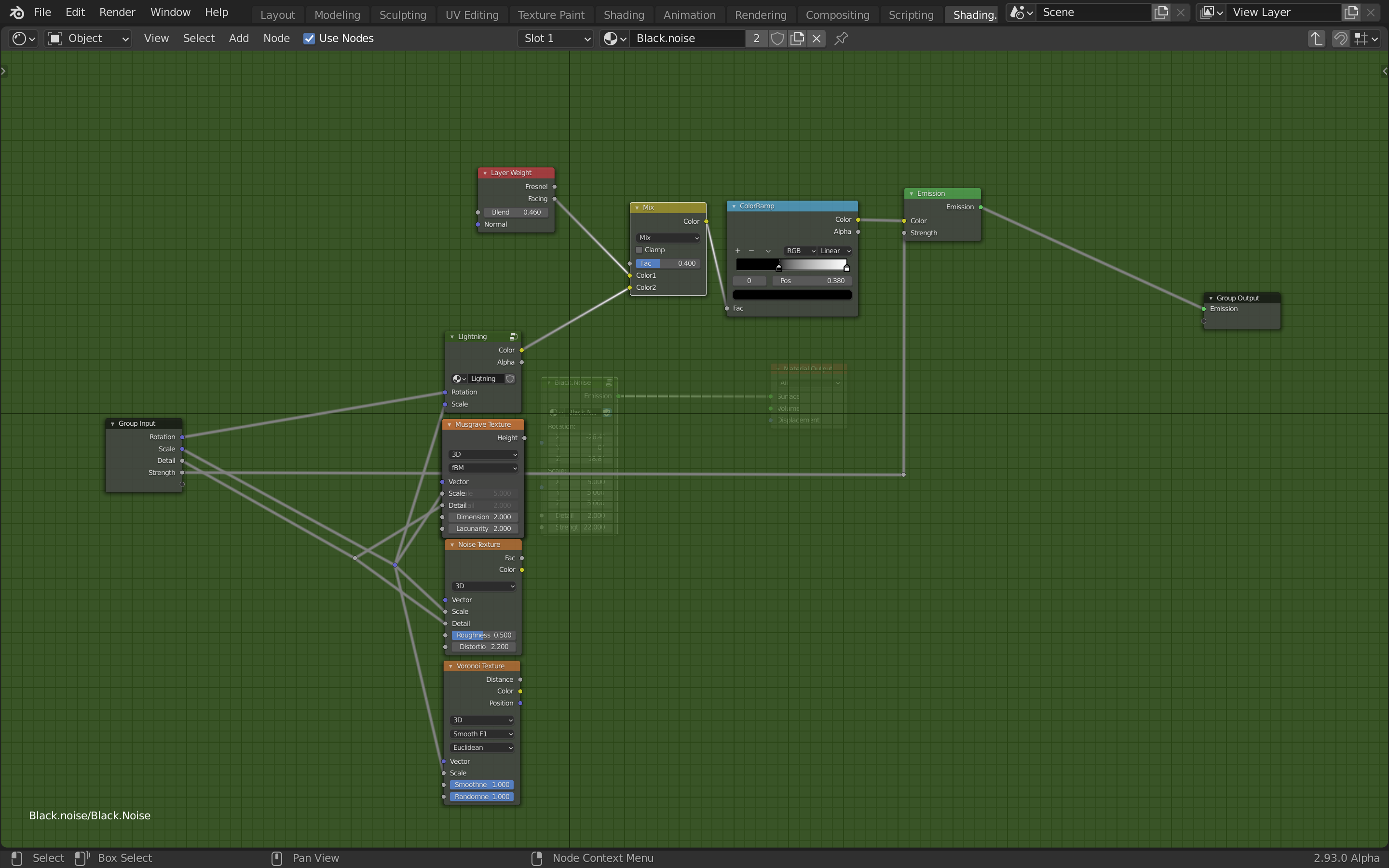This screenshot has width=1389, height=868.
Task: Open the Linear interpolation dropdown in ColorRamp
Action: point(834,251)
